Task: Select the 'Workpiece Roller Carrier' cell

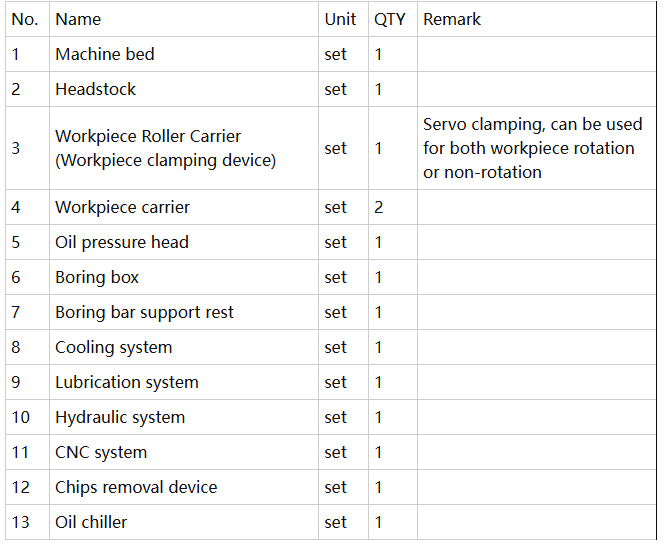Action: click(x=184, y=148)
